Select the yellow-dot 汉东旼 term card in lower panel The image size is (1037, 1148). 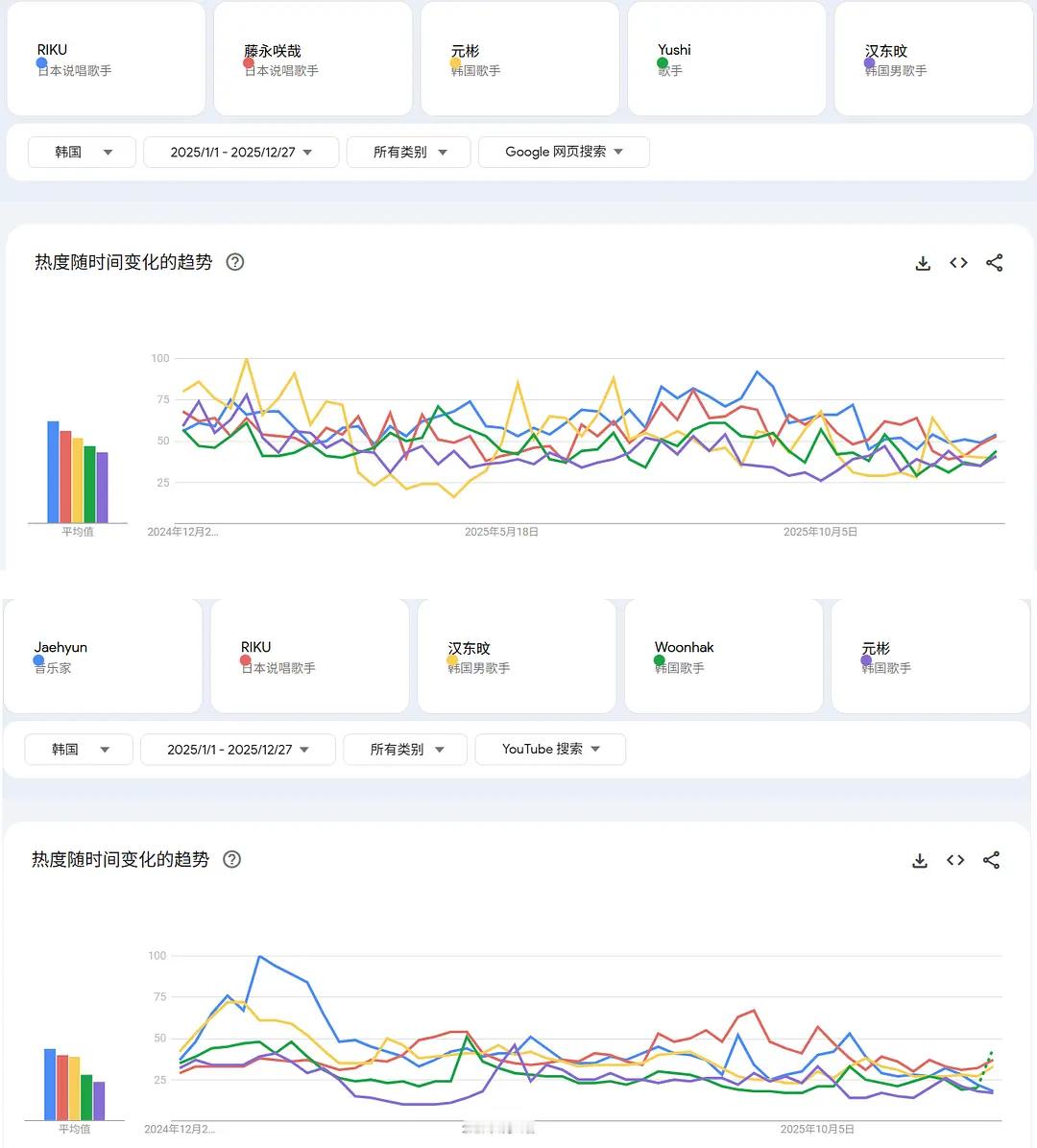click(517, 656)
